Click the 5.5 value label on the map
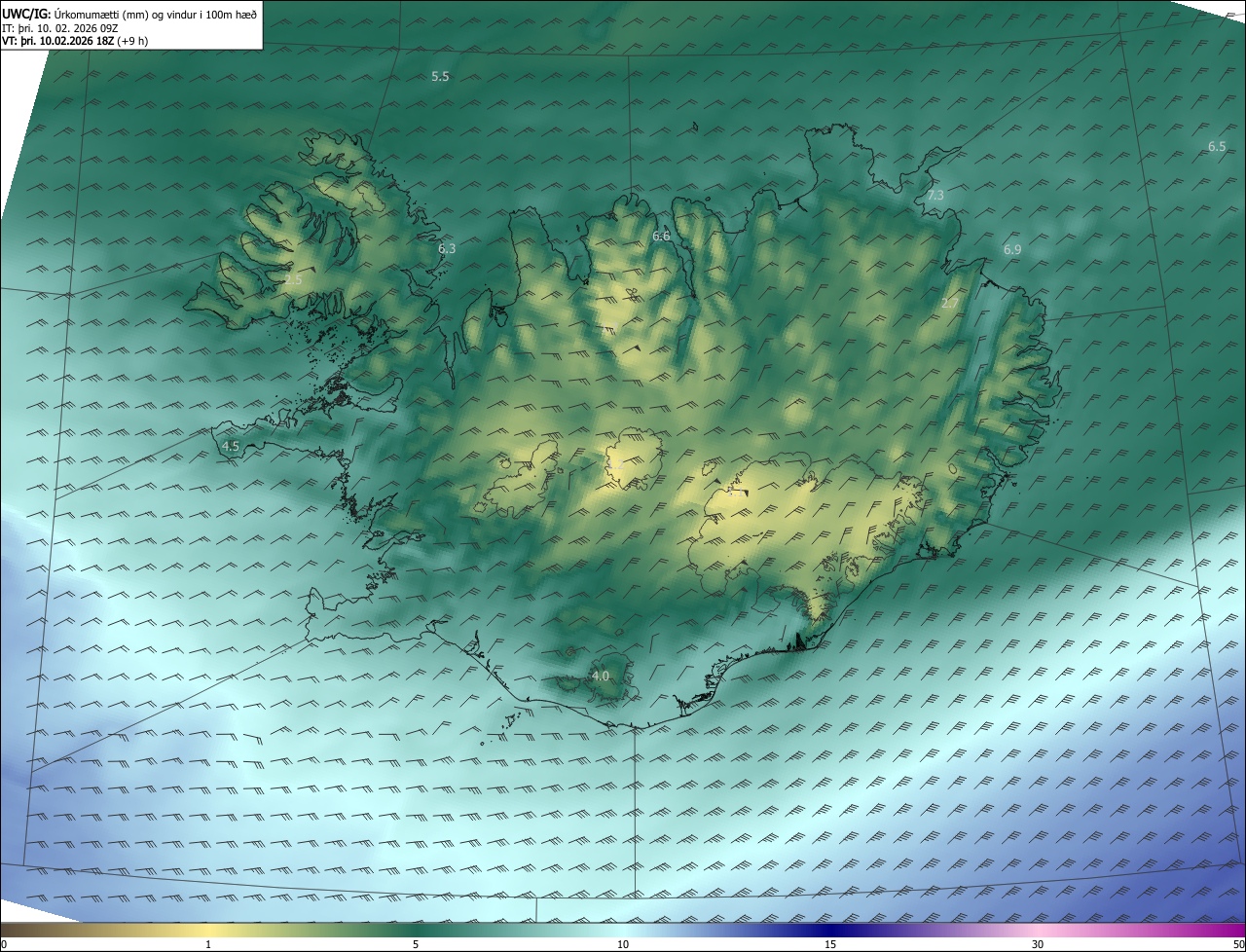Image resolution: width=1246 pixels, height=952 pixels. (x=440, y=76)
